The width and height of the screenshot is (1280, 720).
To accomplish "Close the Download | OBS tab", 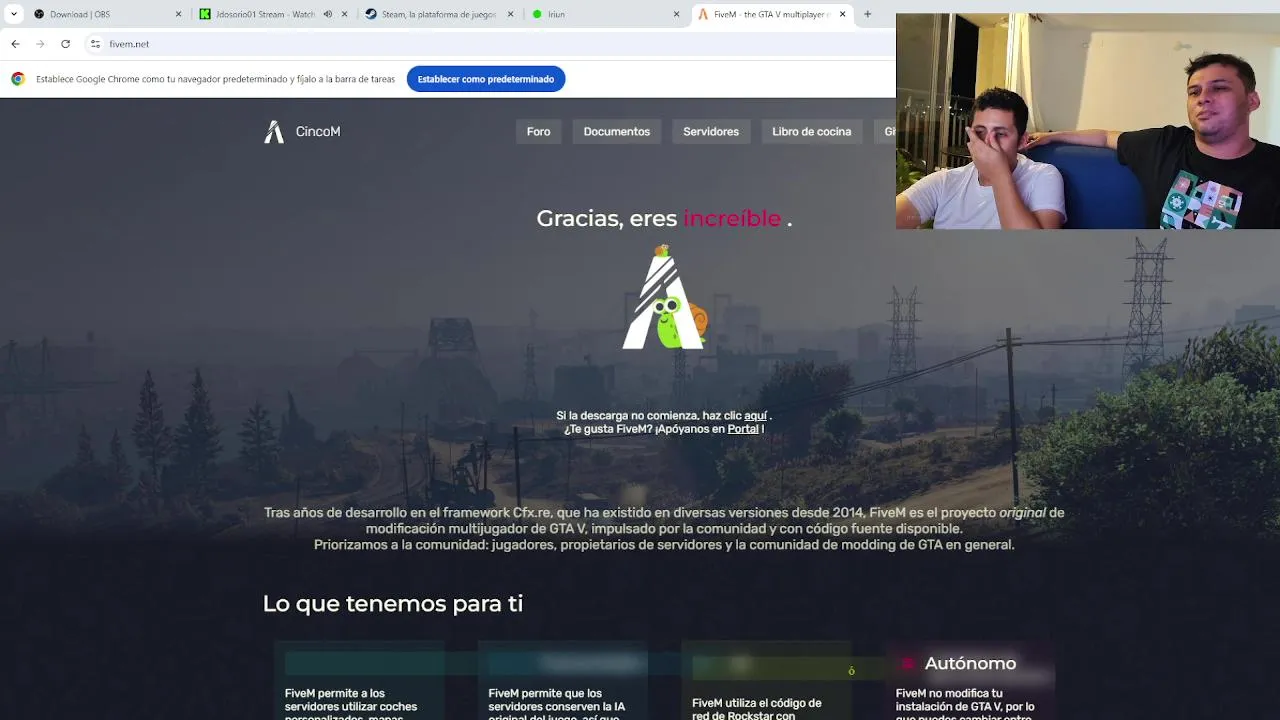I will tap(178, 14).
